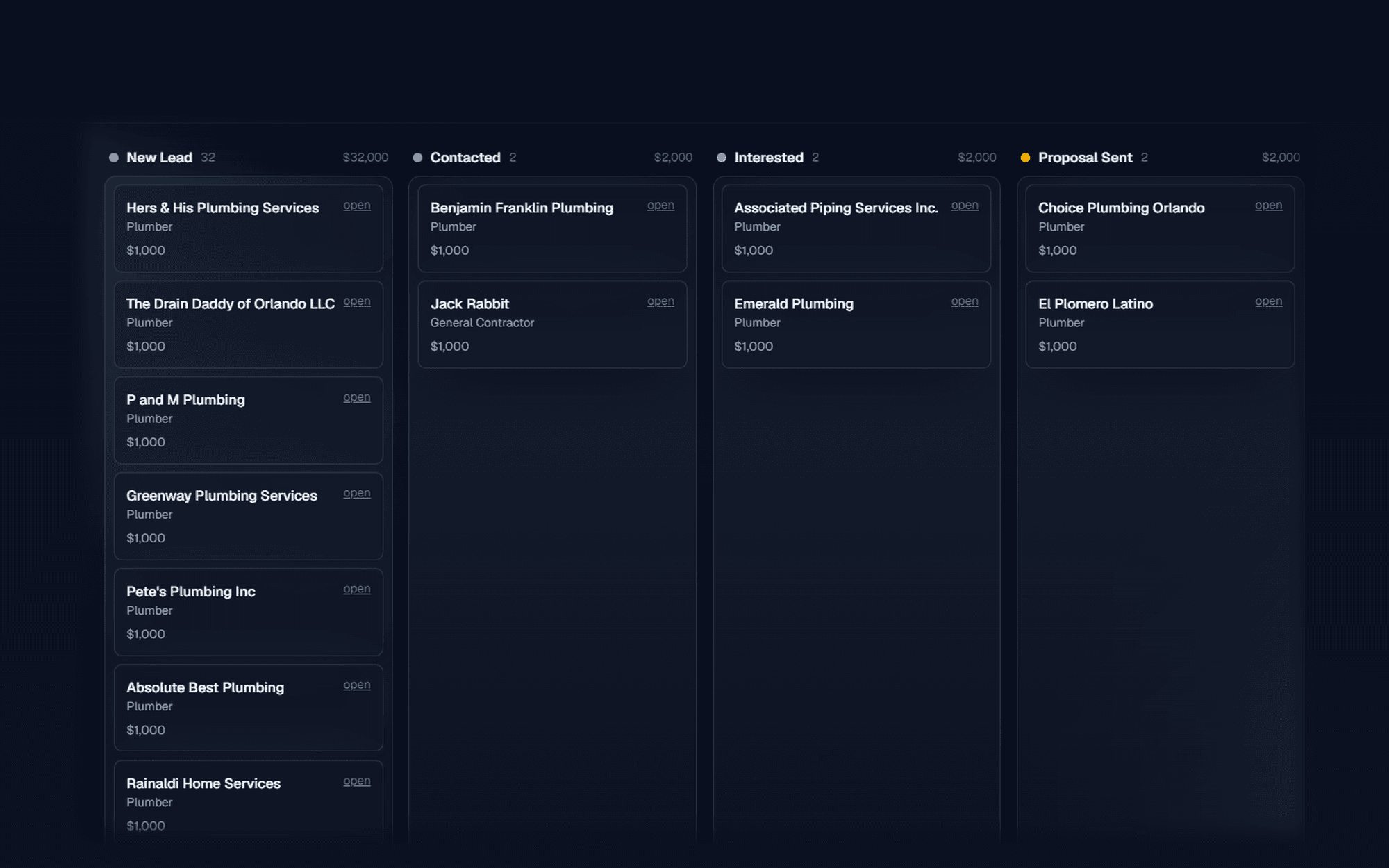Click Choice Plumbing Orlando card title
The width and height of the screenshot is (1389, 868).
pyautogui.click(x=1121, y=208)
